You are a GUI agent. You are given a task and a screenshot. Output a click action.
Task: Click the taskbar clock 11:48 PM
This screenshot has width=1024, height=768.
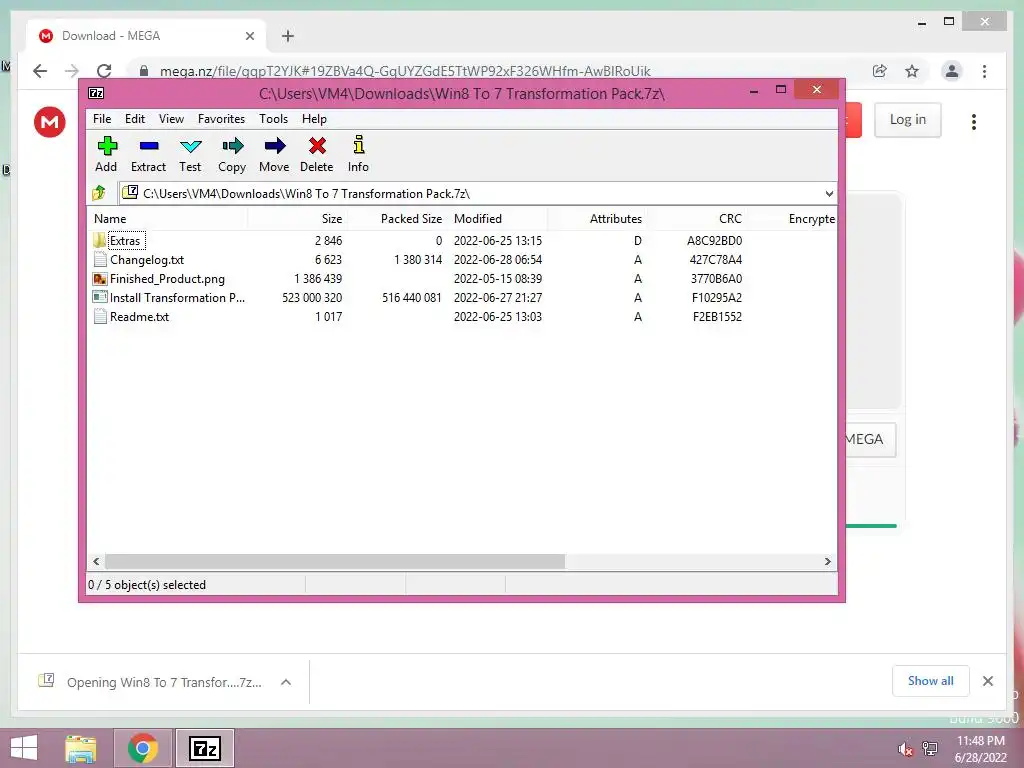[x=980, y=741]
